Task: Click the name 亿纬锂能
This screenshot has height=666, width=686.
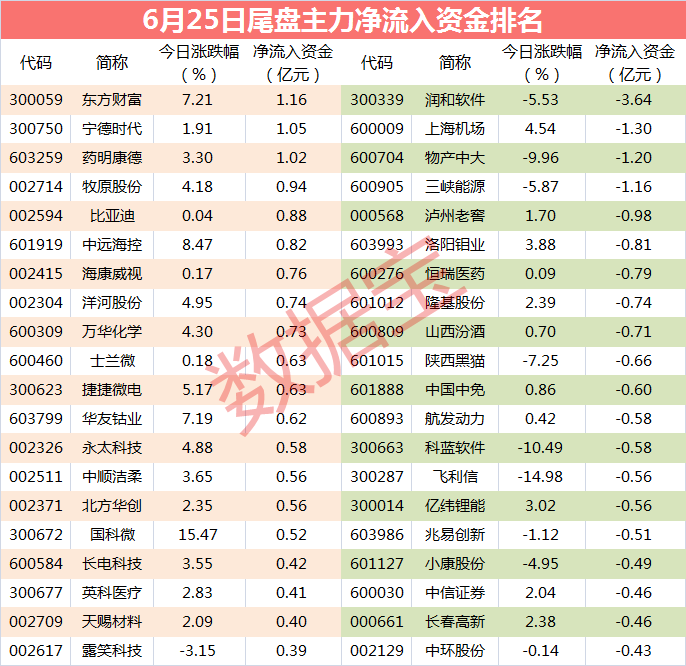Action: click(x=455, y=505)
